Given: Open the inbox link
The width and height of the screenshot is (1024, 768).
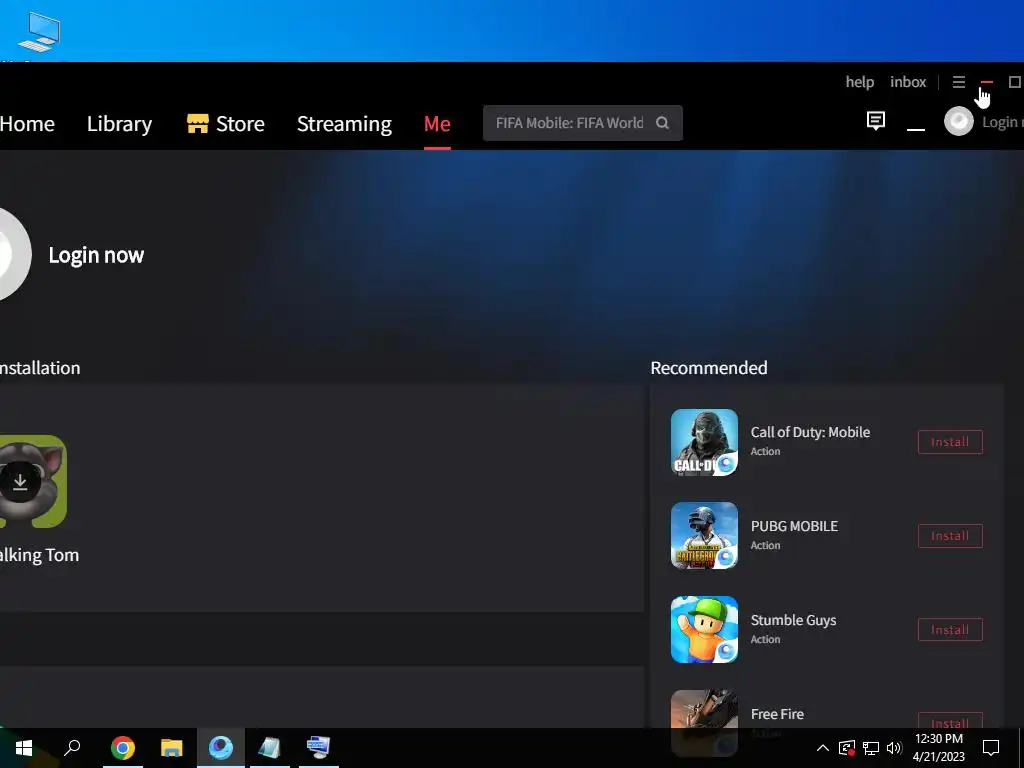Looking at the screenshot, I should point(908,82).
